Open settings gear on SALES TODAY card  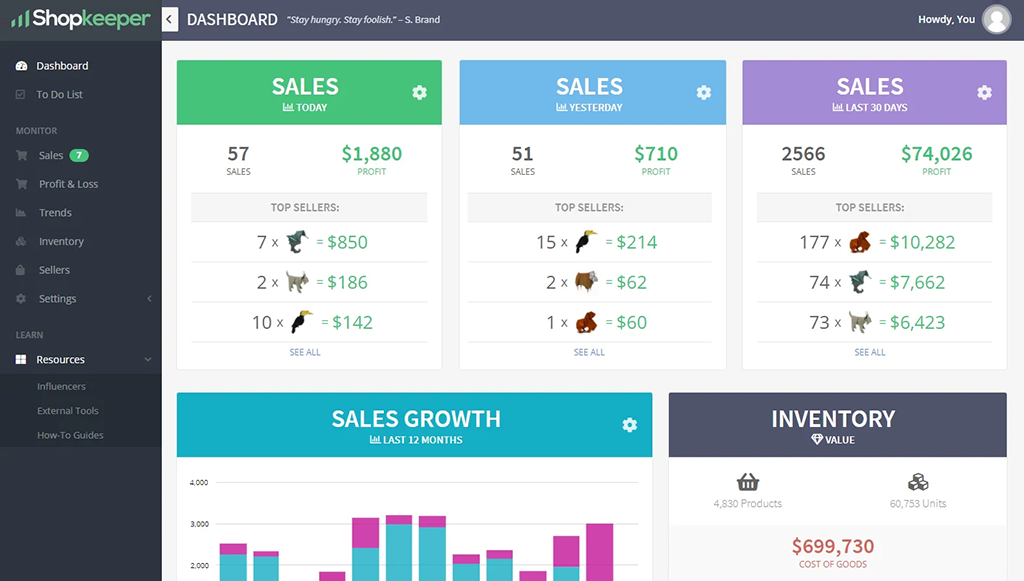[420, 91]
